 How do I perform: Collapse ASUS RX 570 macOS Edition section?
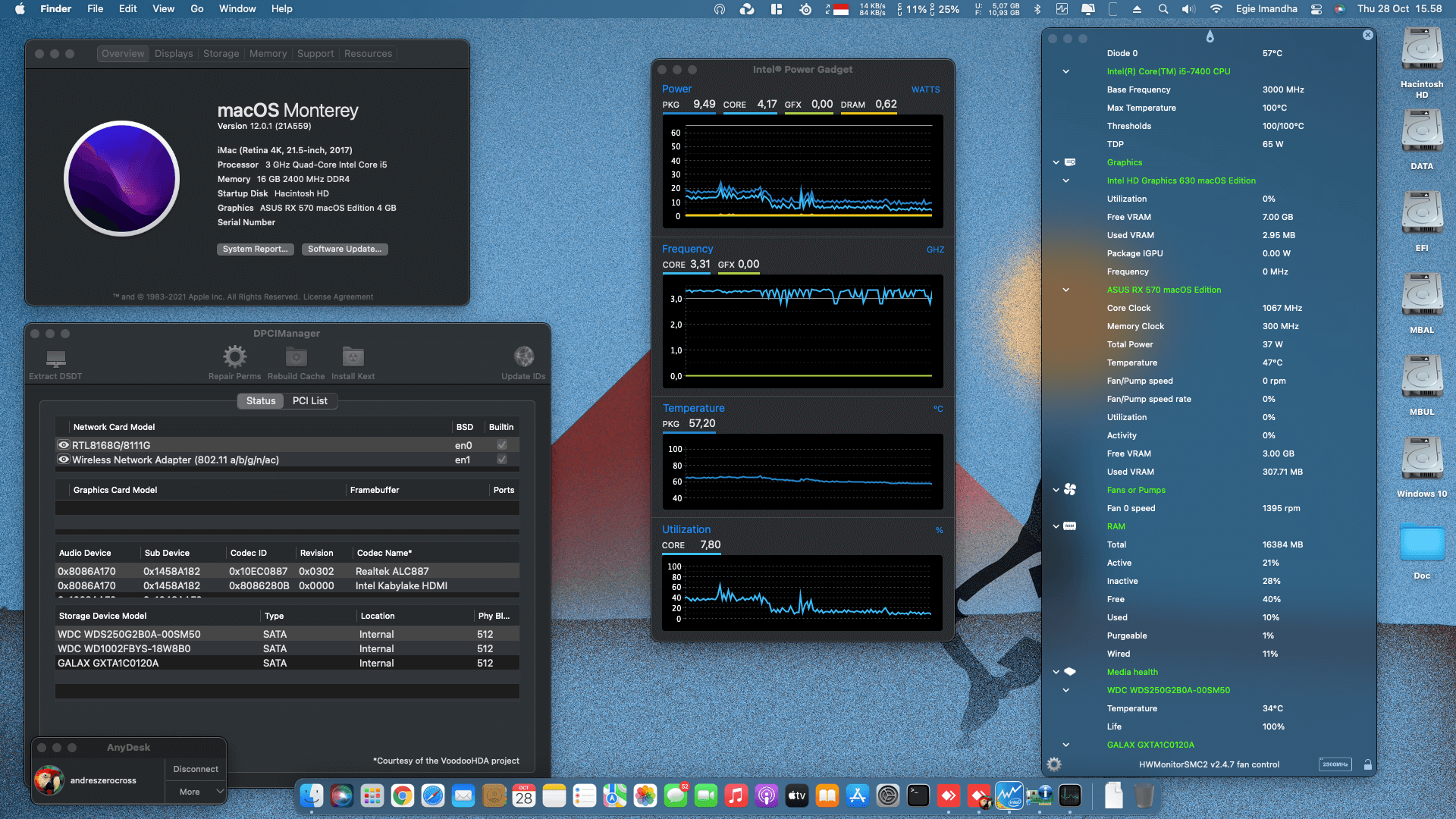click(x=1065, y=290)
